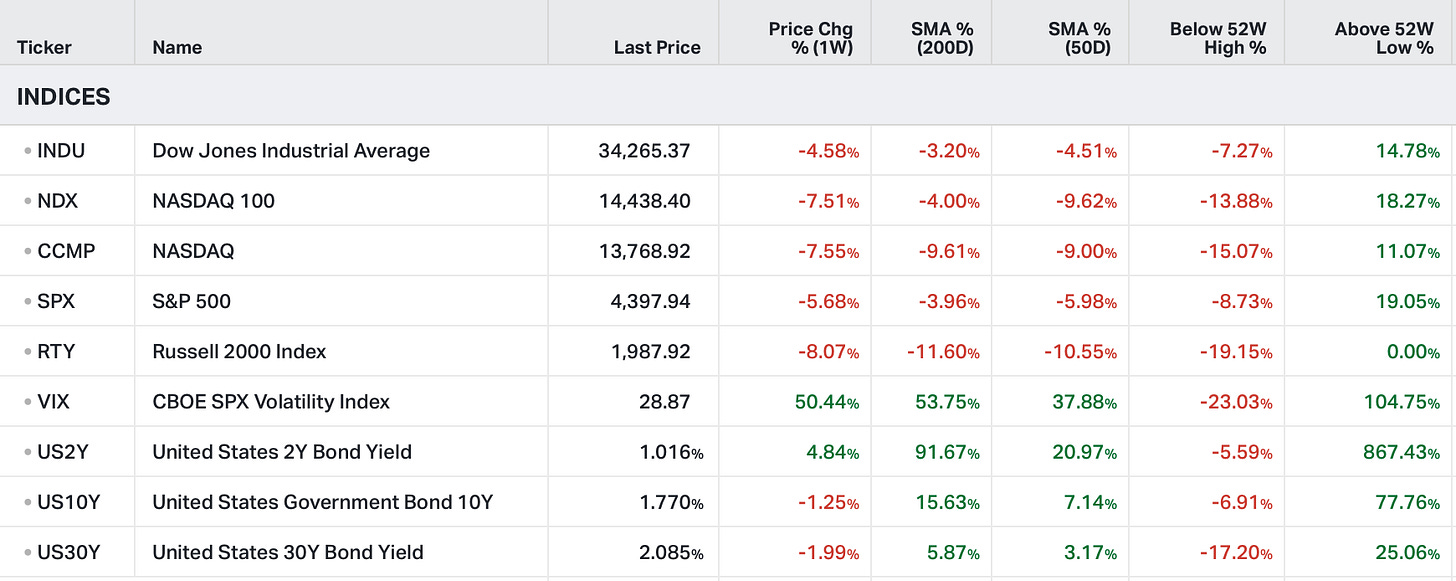Click Above 52W Low value 19.05%
Screen dimensions: 1456x581
point(1408,301)
